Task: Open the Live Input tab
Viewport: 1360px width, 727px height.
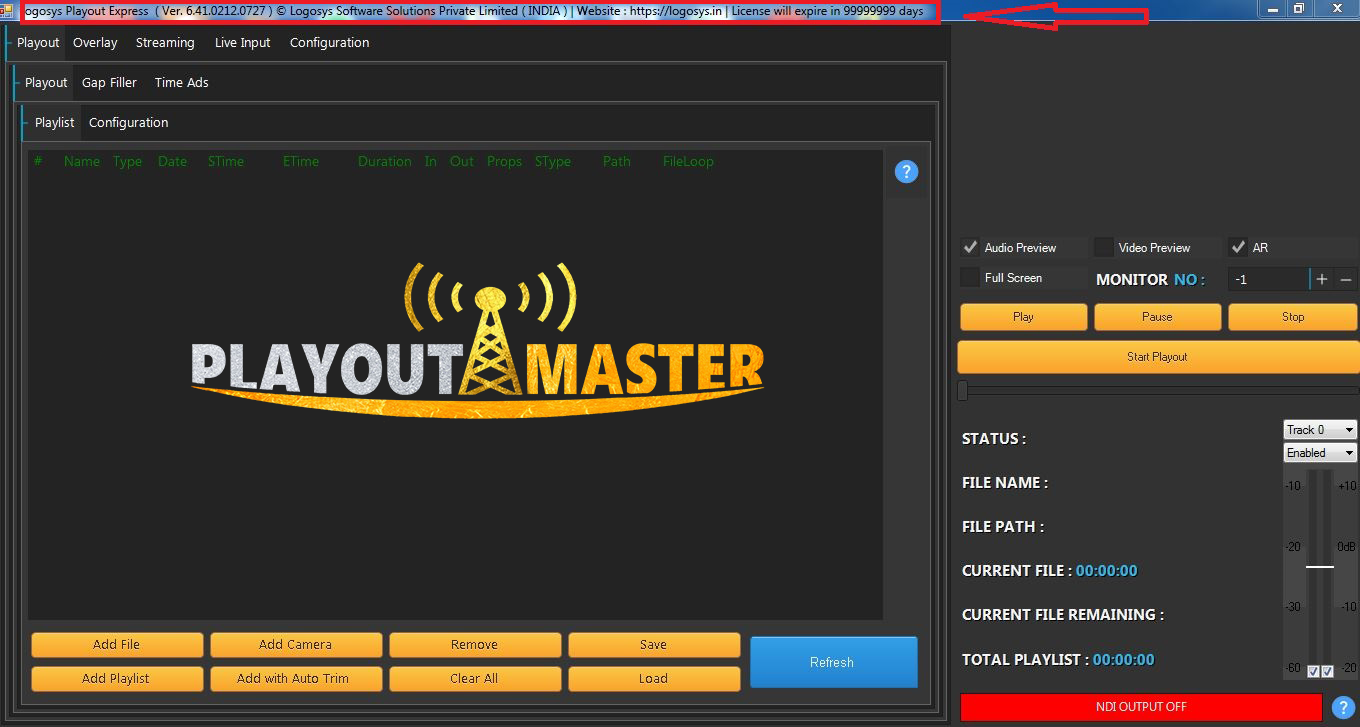Action: coord(243,43)
